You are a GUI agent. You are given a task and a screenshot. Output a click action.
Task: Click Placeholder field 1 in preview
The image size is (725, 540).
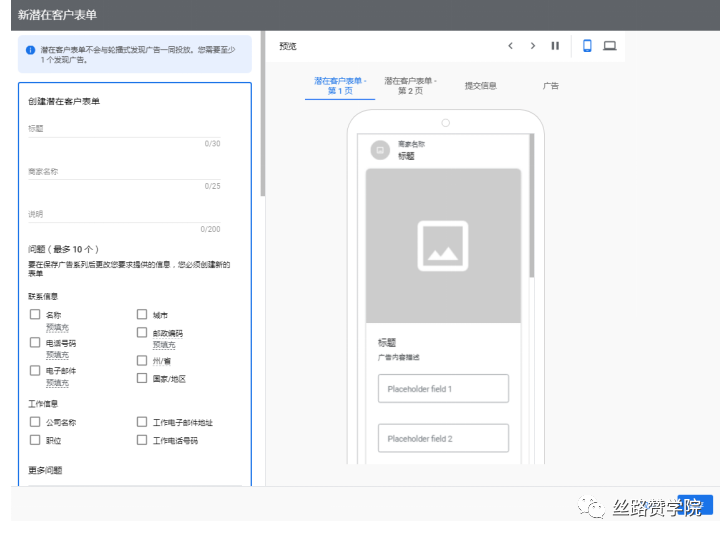click(x=443, y=388)
